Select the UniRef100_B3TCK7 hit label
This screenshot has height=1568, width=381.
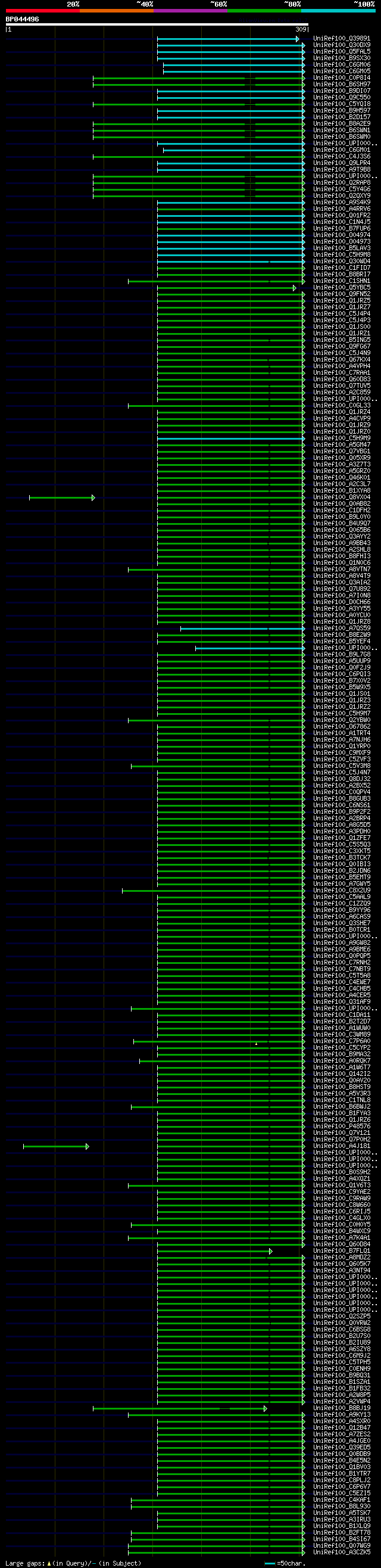(342, 858)
